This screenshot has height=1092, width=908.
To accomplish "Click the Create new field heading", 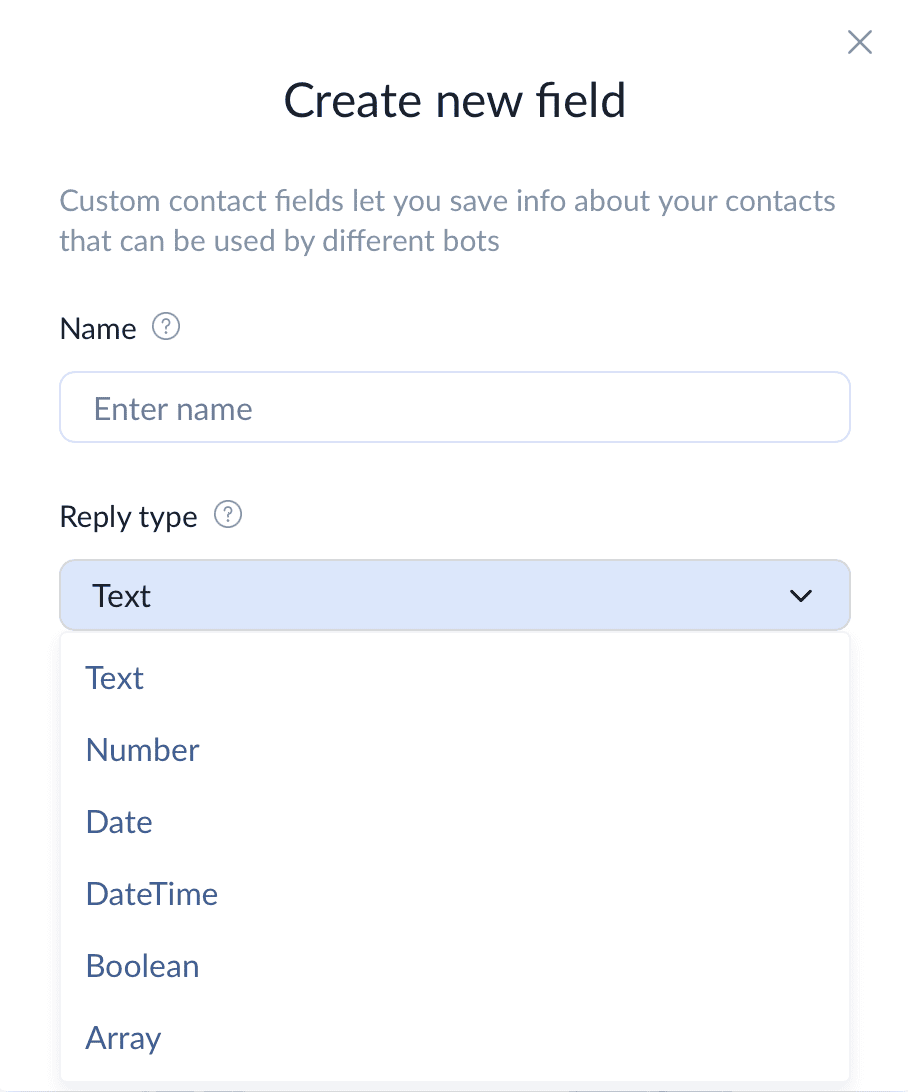I will point(455,100).
